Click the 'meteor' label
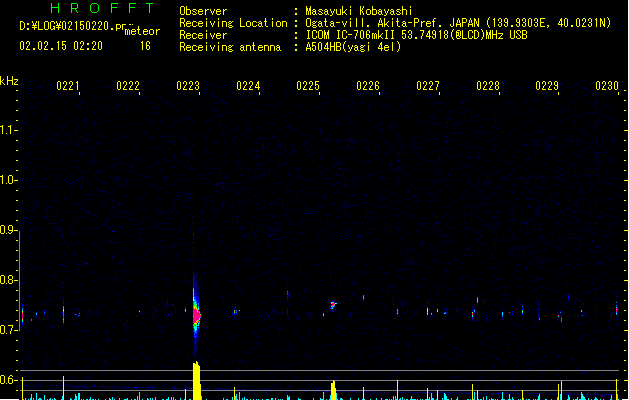The image size is (629, 400). tap(142, 31)
